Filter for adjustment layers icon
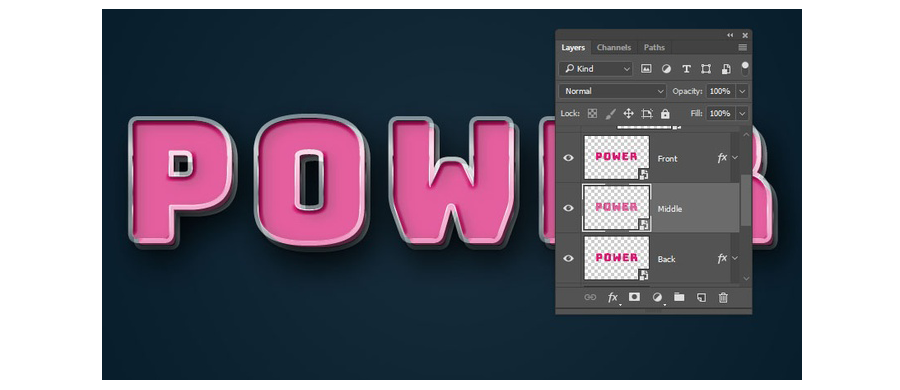This screenshot has width=900, height=390. coord(666,69)
